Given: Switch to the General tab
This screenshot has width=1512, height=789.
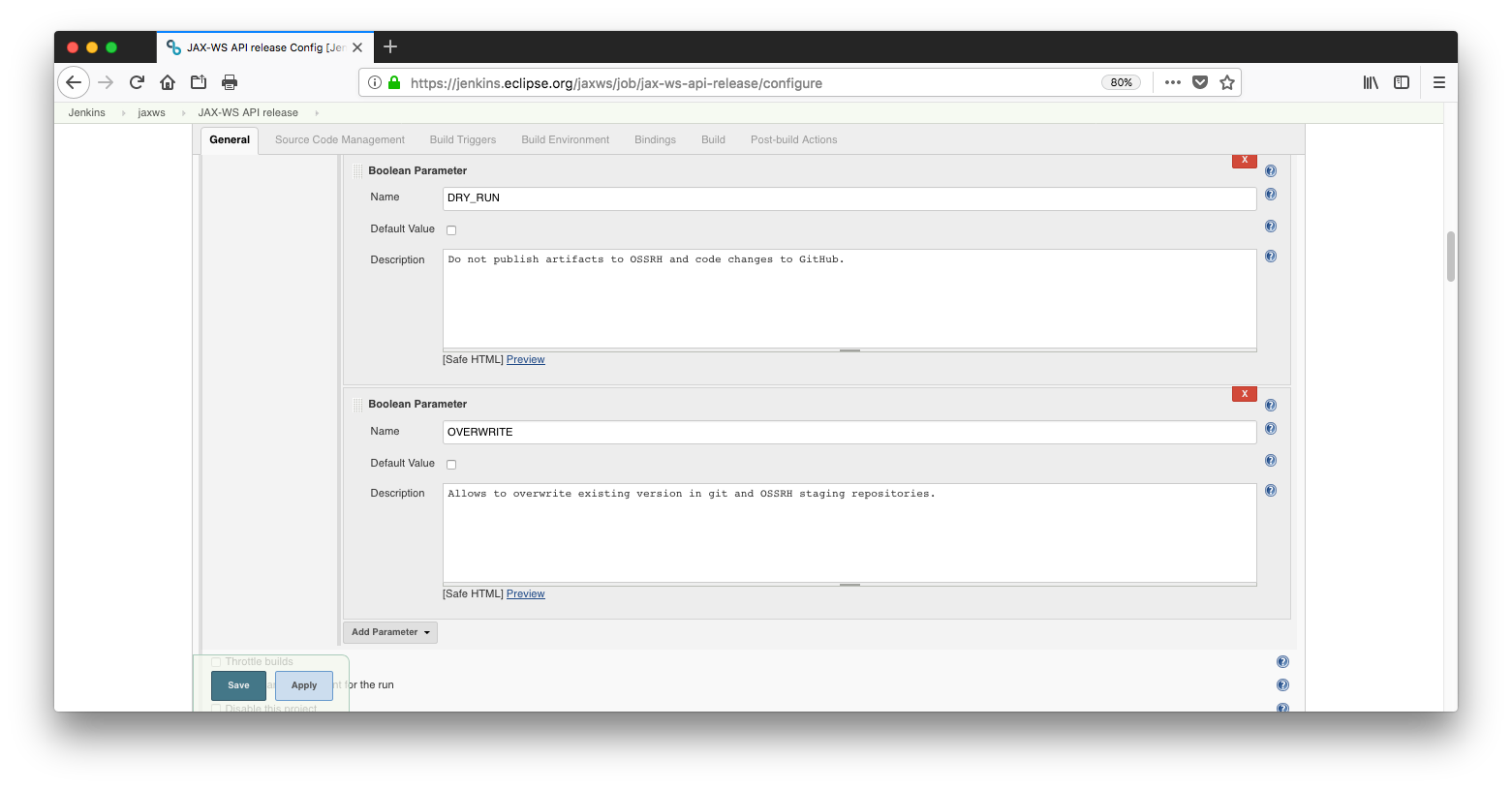Looking at the screenshot, I should point(230,140).
